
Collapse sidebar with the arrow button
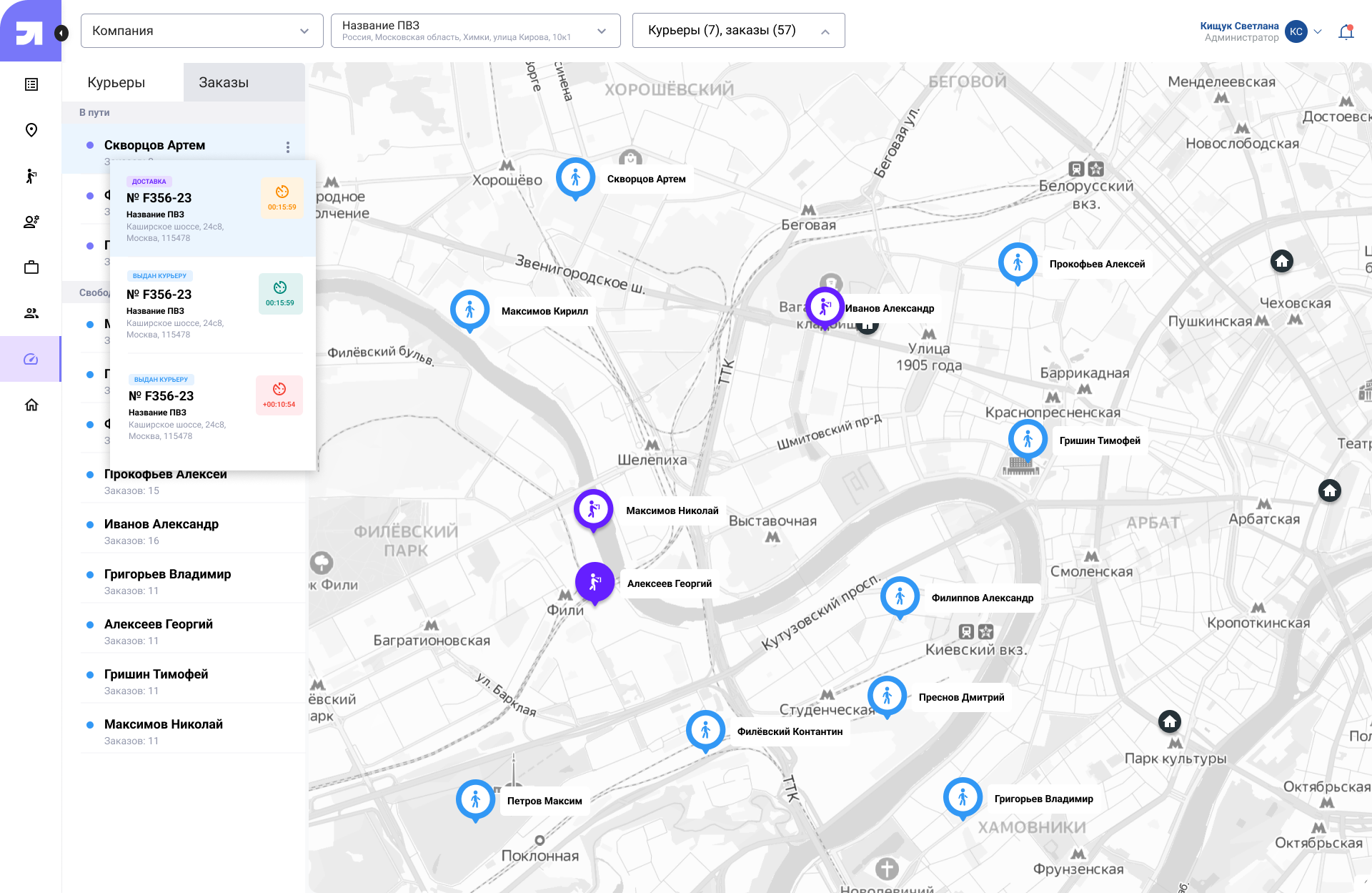pyautogui.click(x=61, y=33)
